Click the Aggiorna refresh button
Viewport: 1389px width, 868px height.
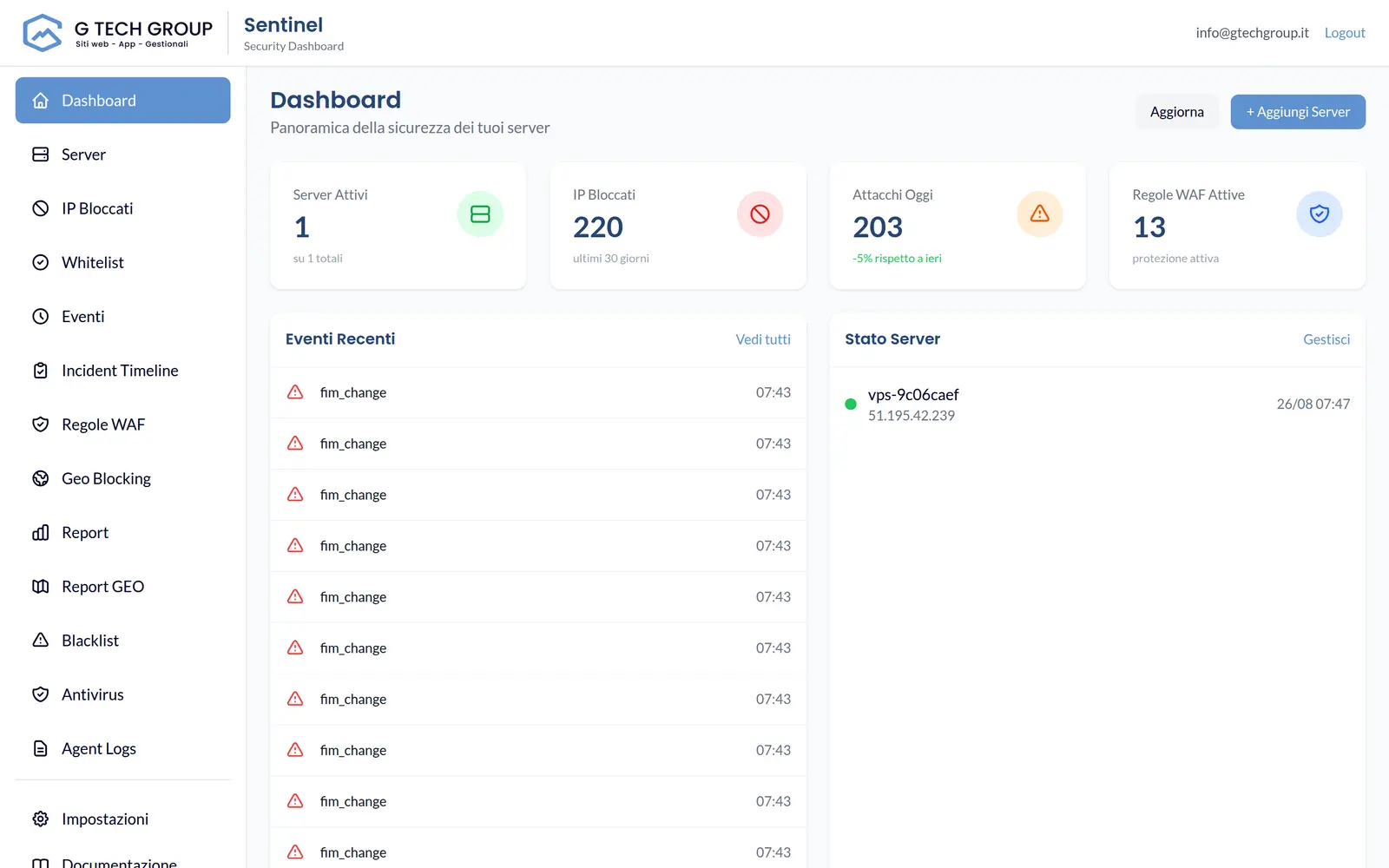tap(1177, 112)
